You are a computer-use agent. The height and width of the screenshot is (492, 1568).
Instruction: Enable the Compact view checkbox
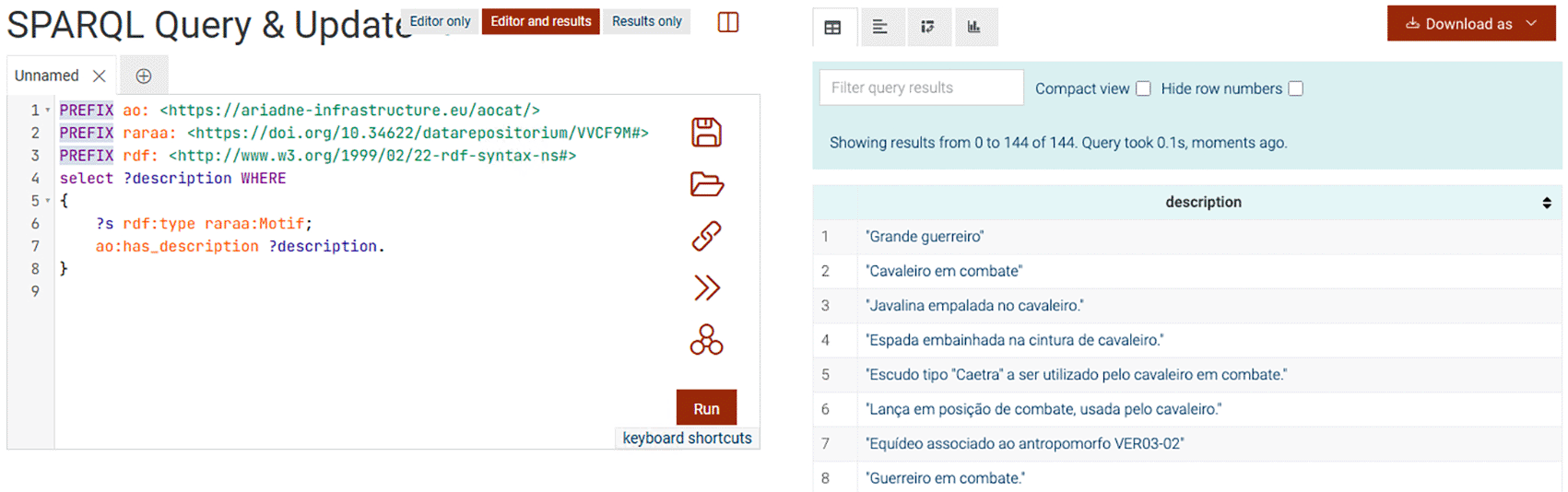[1143, 88]
